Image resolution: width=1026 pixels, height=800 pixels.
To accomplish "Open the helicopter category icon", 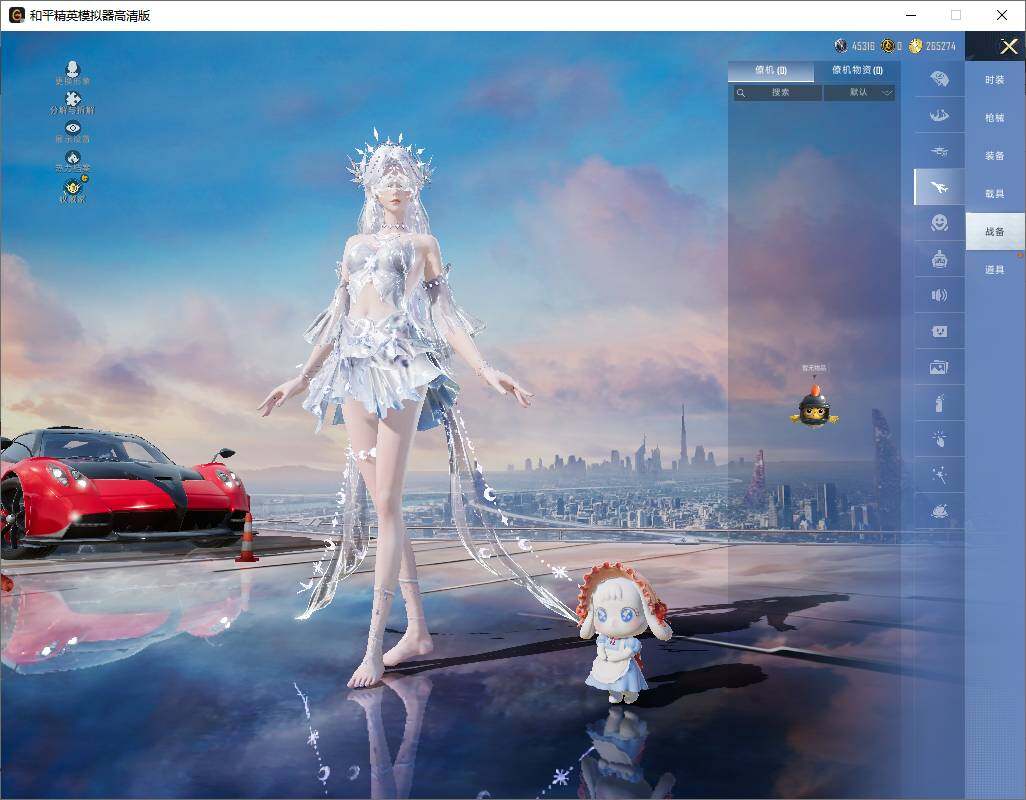I will point(939,151).
